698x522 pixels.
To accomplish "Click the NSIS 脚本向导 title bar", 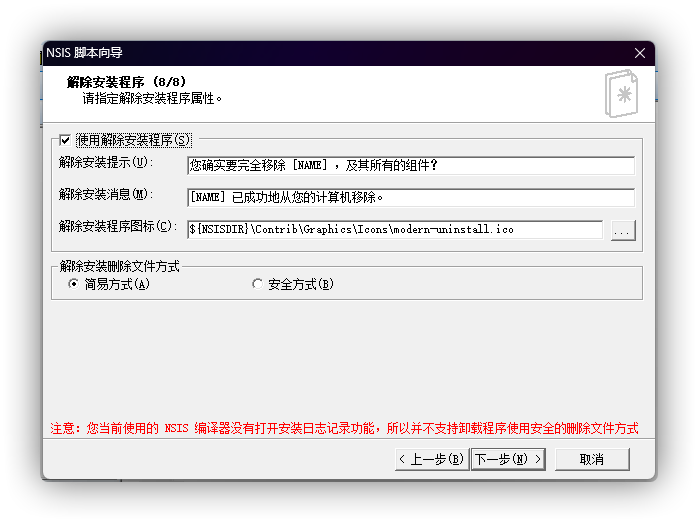I will click(300, 53).
